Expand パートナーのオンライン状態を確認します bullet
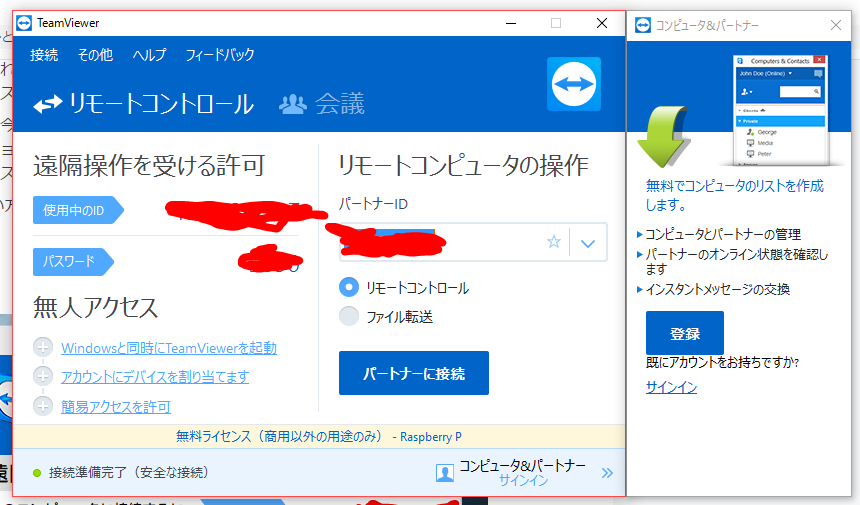Image resolution: width=860 pixels, height=505 pixels. 640,254
